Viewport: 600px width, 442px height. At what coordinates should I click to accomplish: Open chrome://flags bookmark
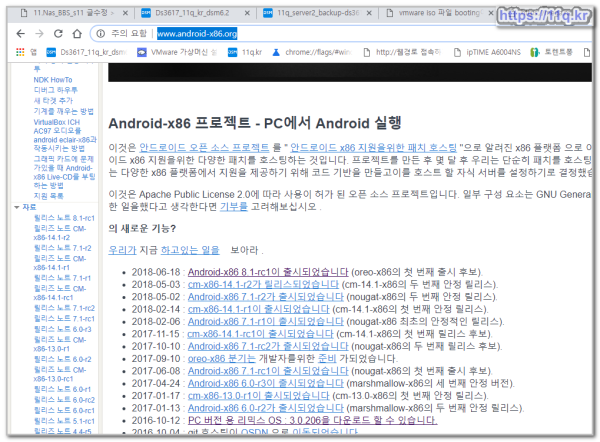312,52
